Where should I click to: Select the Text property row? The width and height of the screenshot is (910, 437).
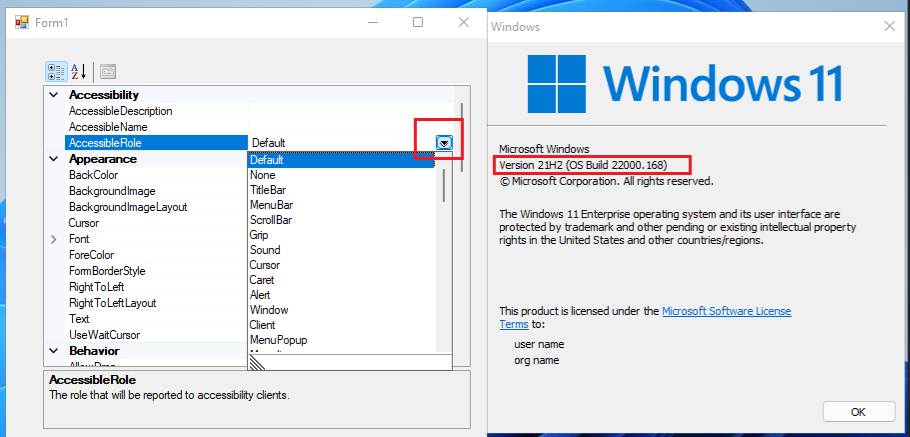[157, 319]
